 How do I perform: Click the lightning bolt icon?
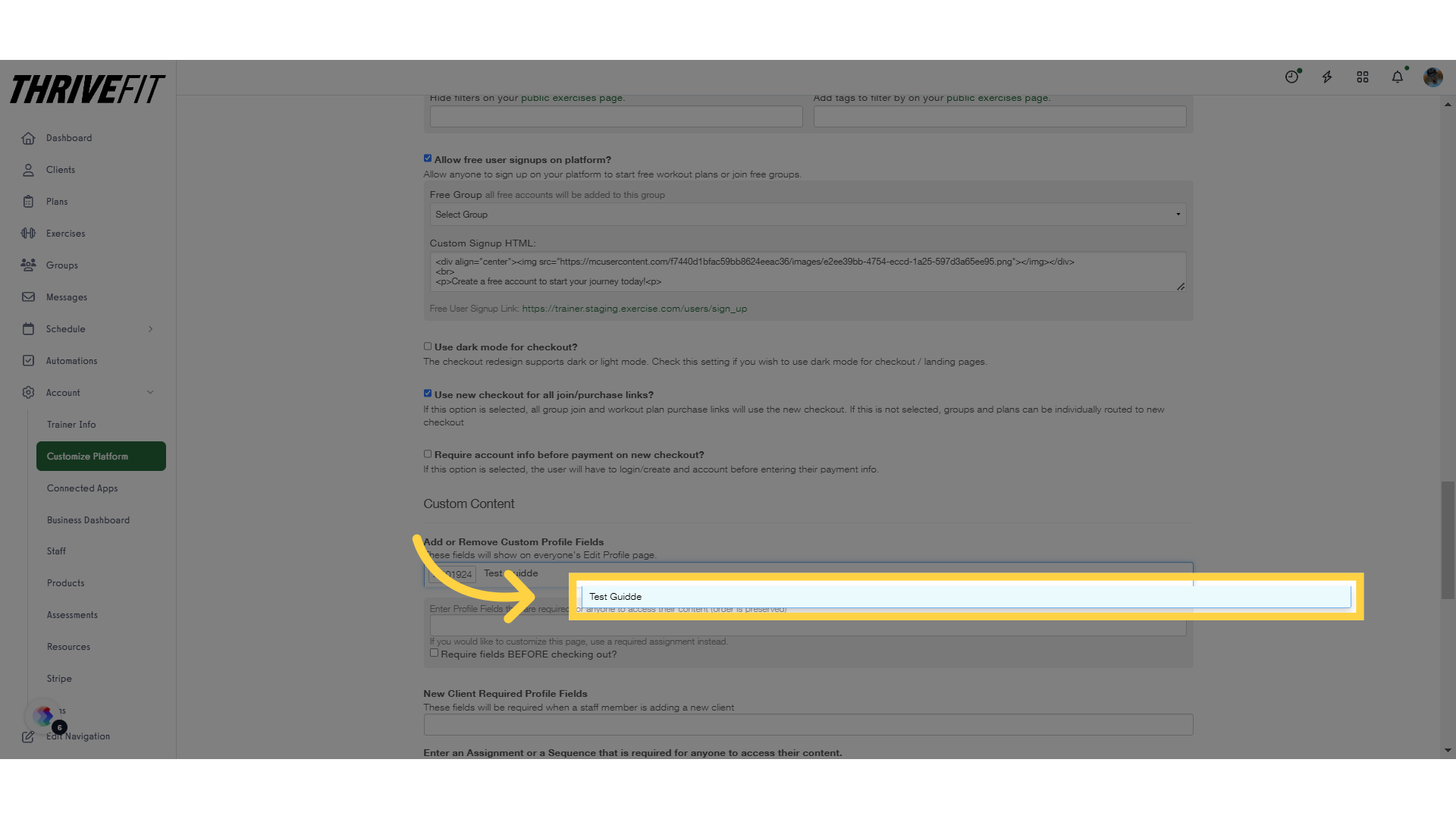[1327, 77]
